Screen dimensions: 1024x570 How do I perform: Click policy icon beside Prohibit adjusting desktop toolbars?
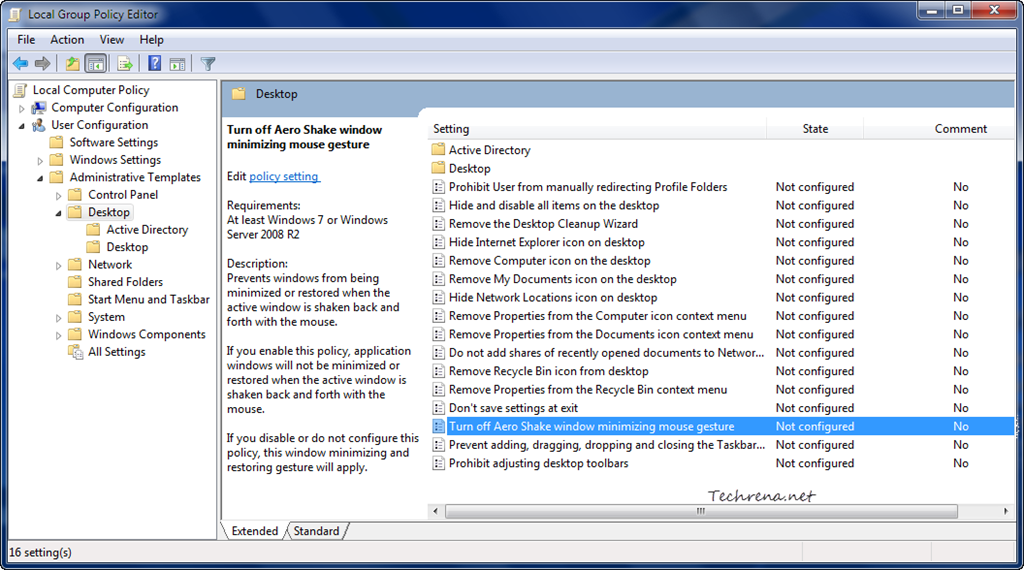click(x=439, y=463)
